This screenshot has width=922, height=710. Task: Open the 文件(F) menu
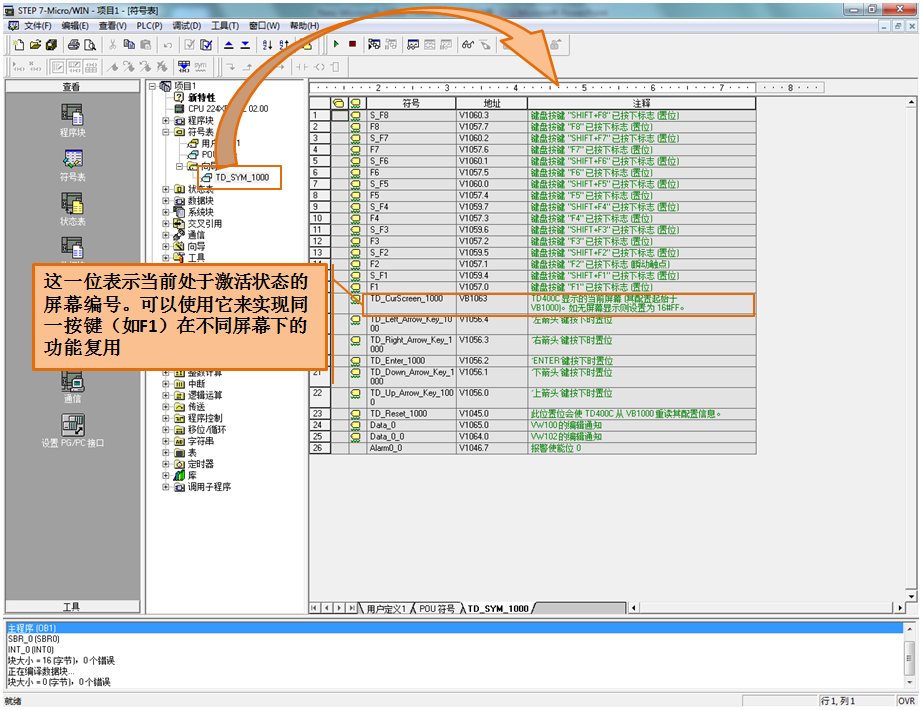[x=38, y=26]
